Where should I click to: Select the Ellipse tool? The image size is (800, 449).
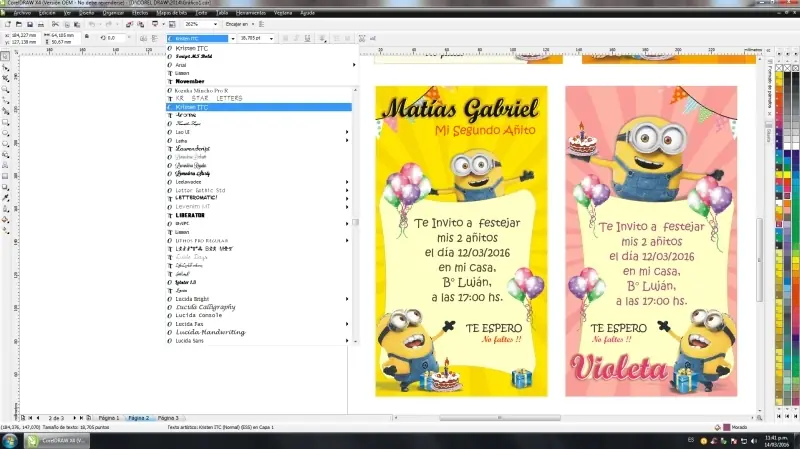pos(6,133)
